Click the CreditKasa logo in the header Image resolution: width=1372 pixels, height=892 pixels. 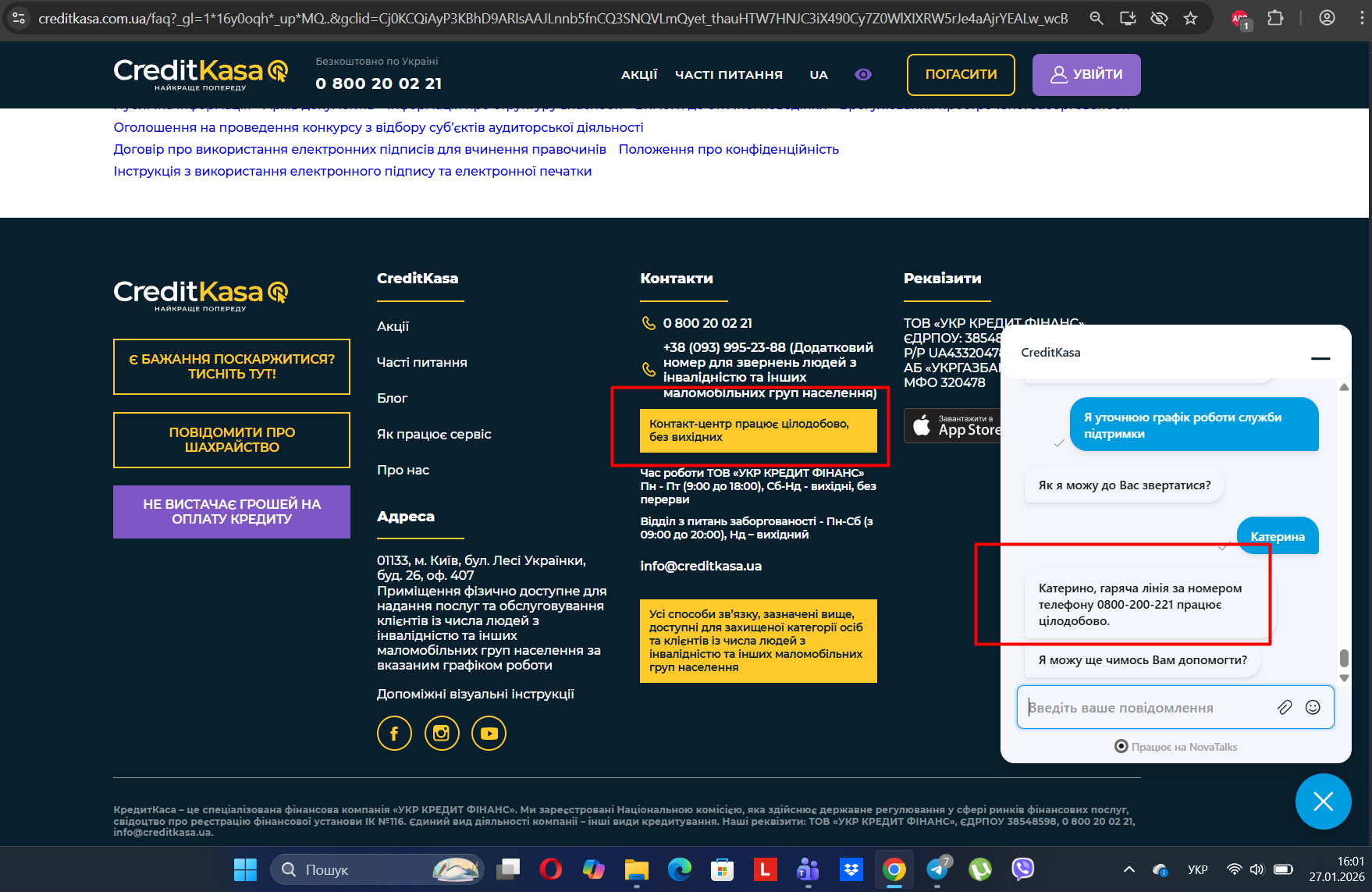201,74
